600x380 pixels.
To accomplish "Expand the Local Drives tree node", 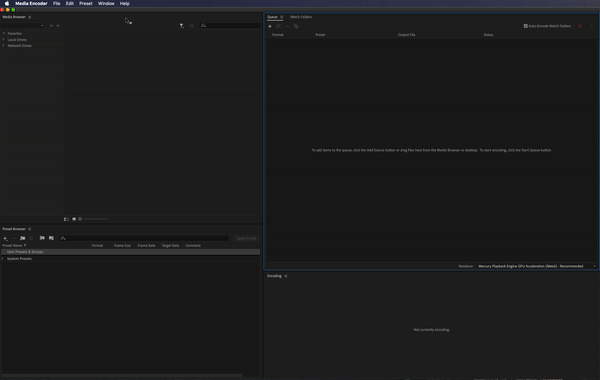I will 4,39.
